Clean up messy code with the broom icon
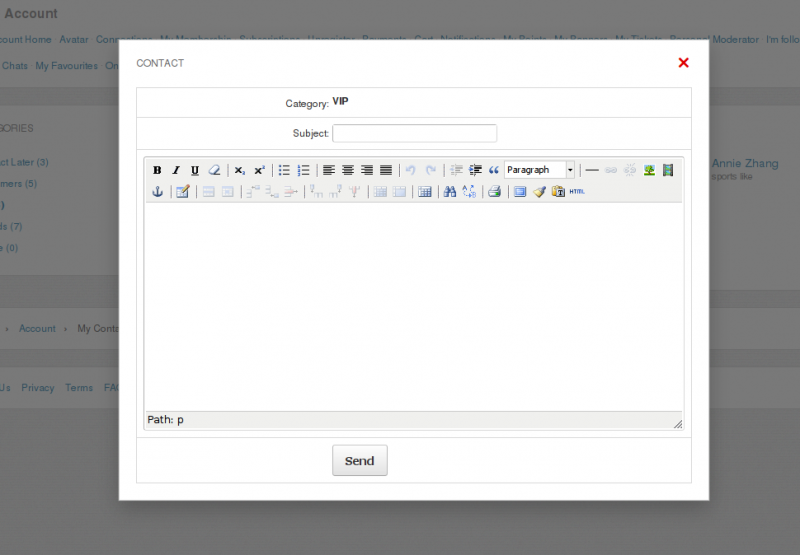 click(539, 192)
